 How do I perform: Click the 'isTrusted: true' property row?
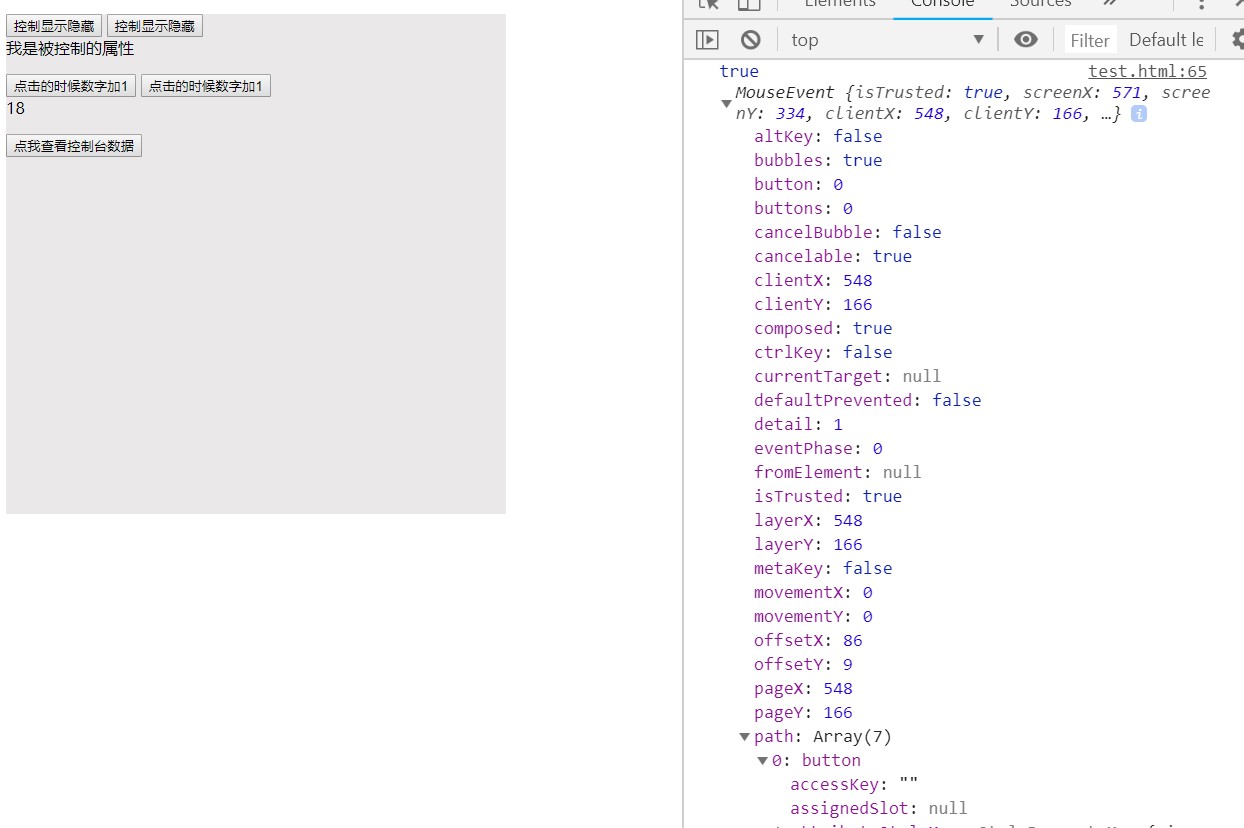(x=828, y=496)
